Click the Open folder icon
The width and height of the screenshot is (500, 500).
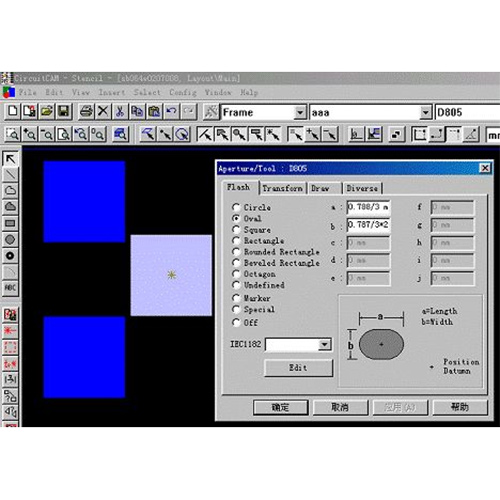47,111
